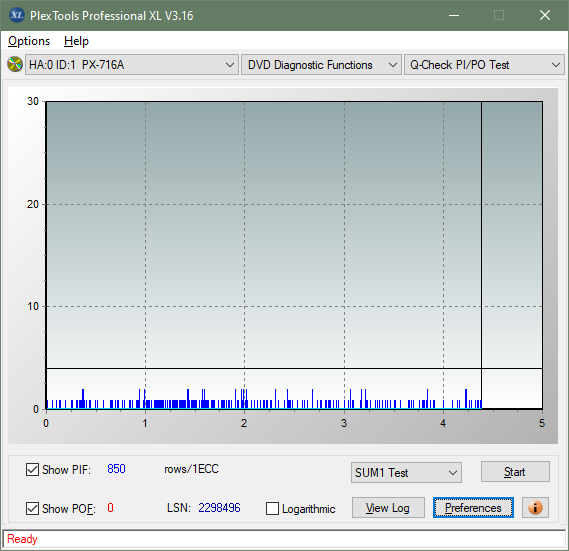The height and width of the screenshot is (551, 569).
Task: Toggle the Show POF checkbox
Action: [32, 509]
